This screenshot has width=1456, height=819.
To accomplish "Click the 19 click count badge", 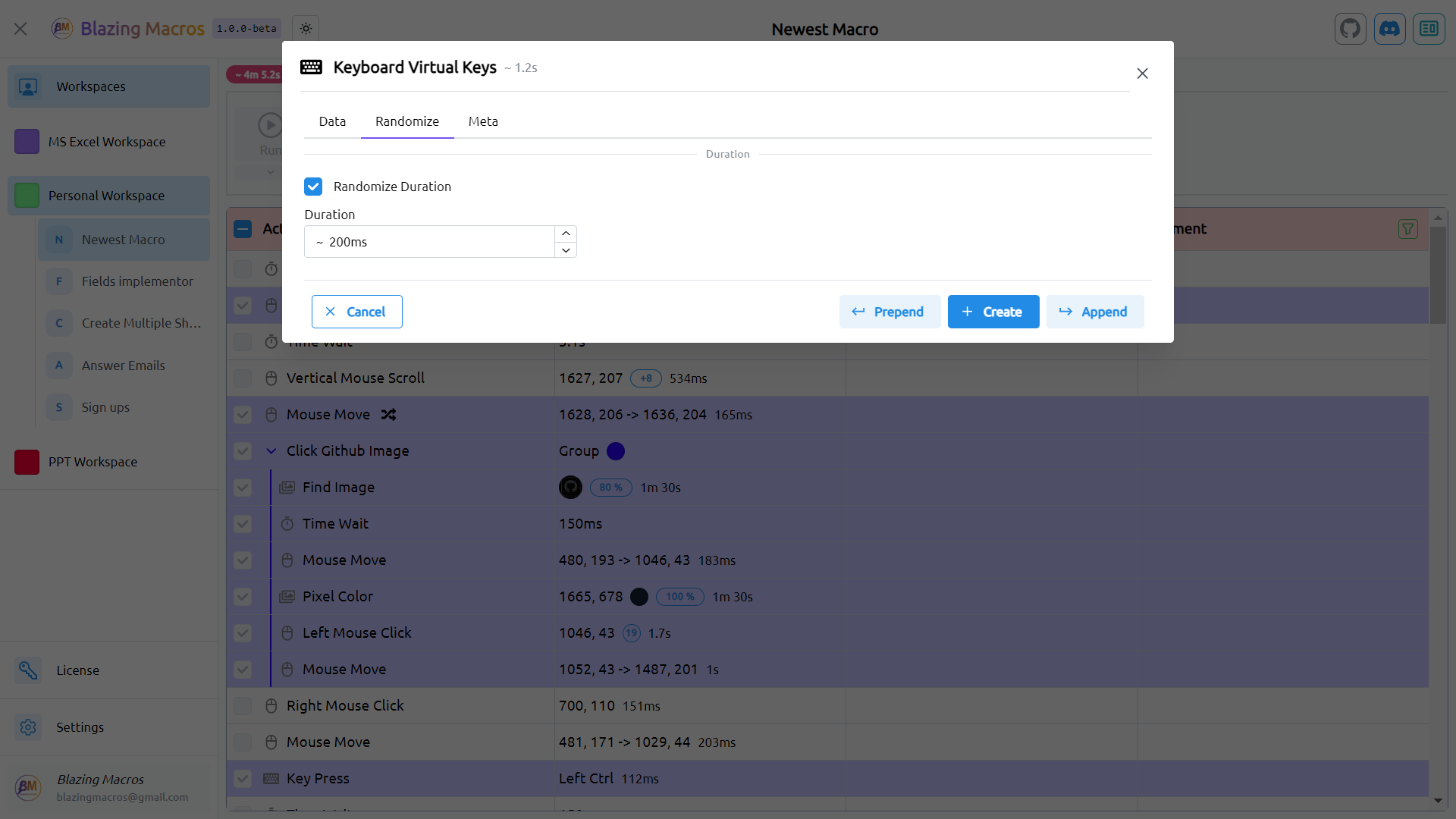I will (632, 633).
